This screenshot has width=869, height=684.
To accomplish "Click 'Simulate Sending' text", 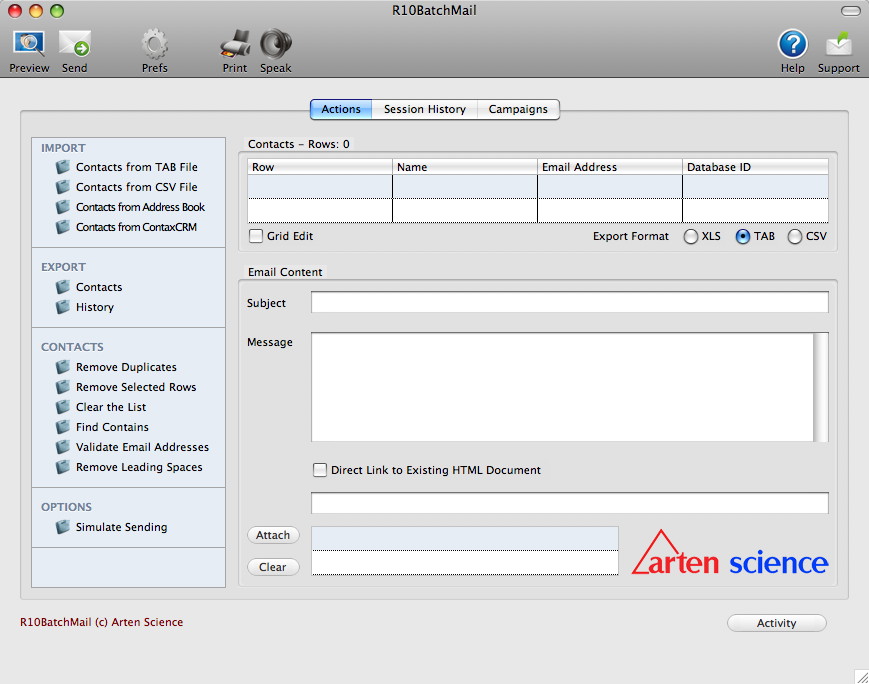I will tap(121, 527).
